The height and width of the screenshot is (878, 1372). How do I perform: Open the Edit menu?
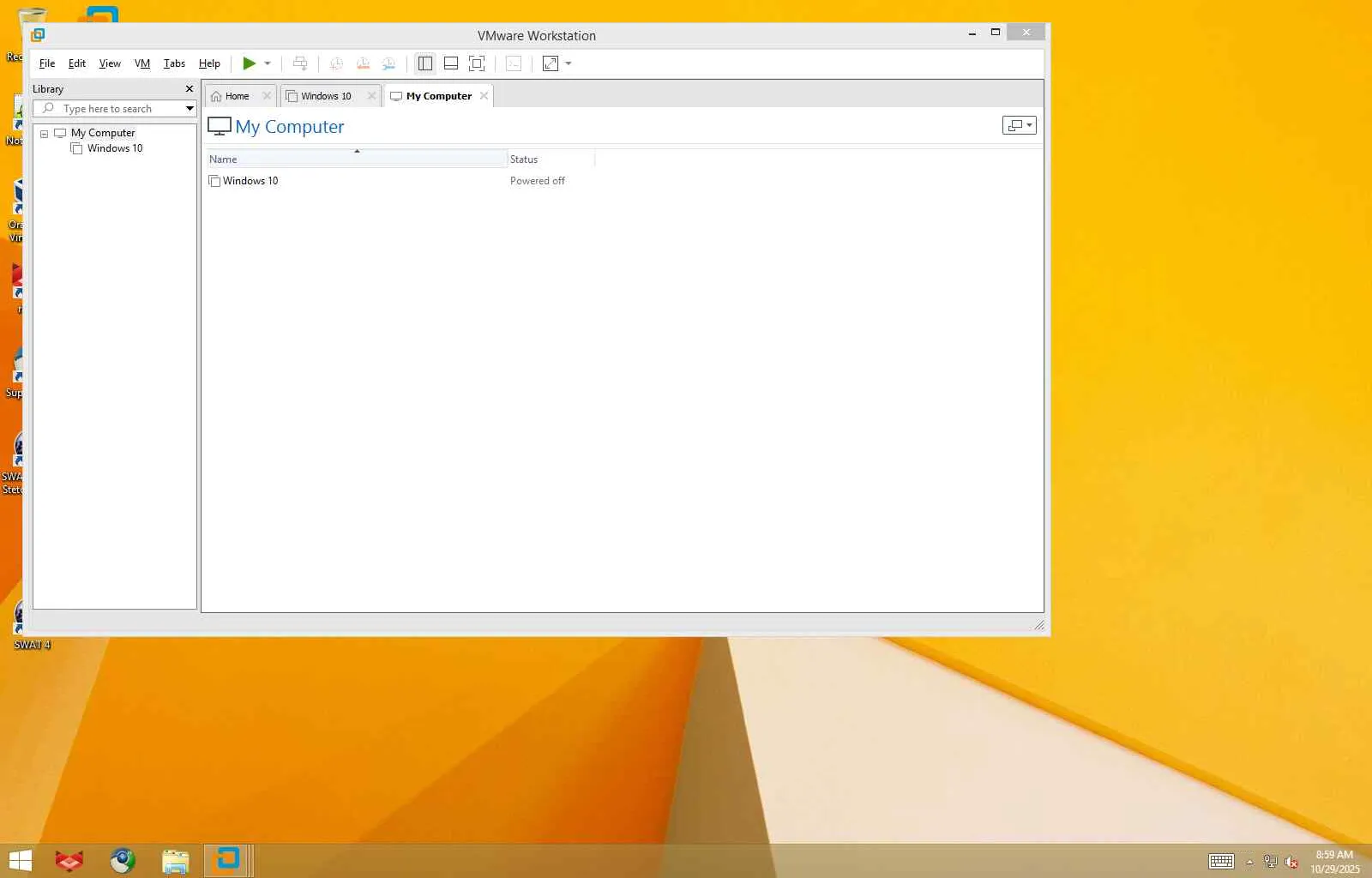click(77, 63)
